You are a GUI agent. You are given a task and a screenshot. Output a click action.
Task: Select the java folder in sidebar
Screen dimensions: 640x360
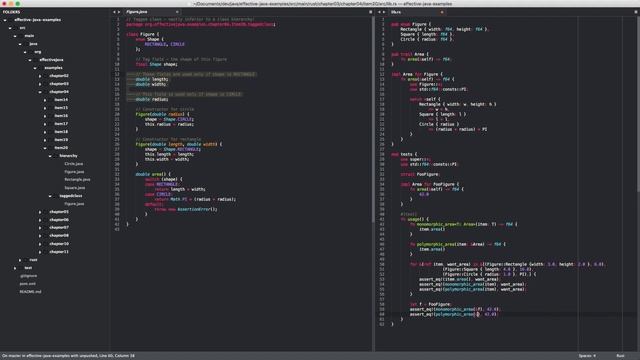click(x=33, y=44)
